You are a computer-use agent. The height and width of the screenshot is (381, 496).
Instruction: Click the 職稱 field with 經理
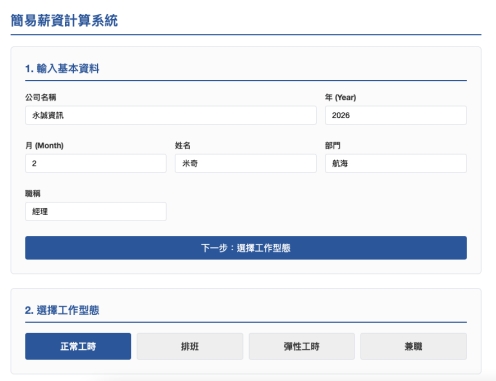coord(96,211)
